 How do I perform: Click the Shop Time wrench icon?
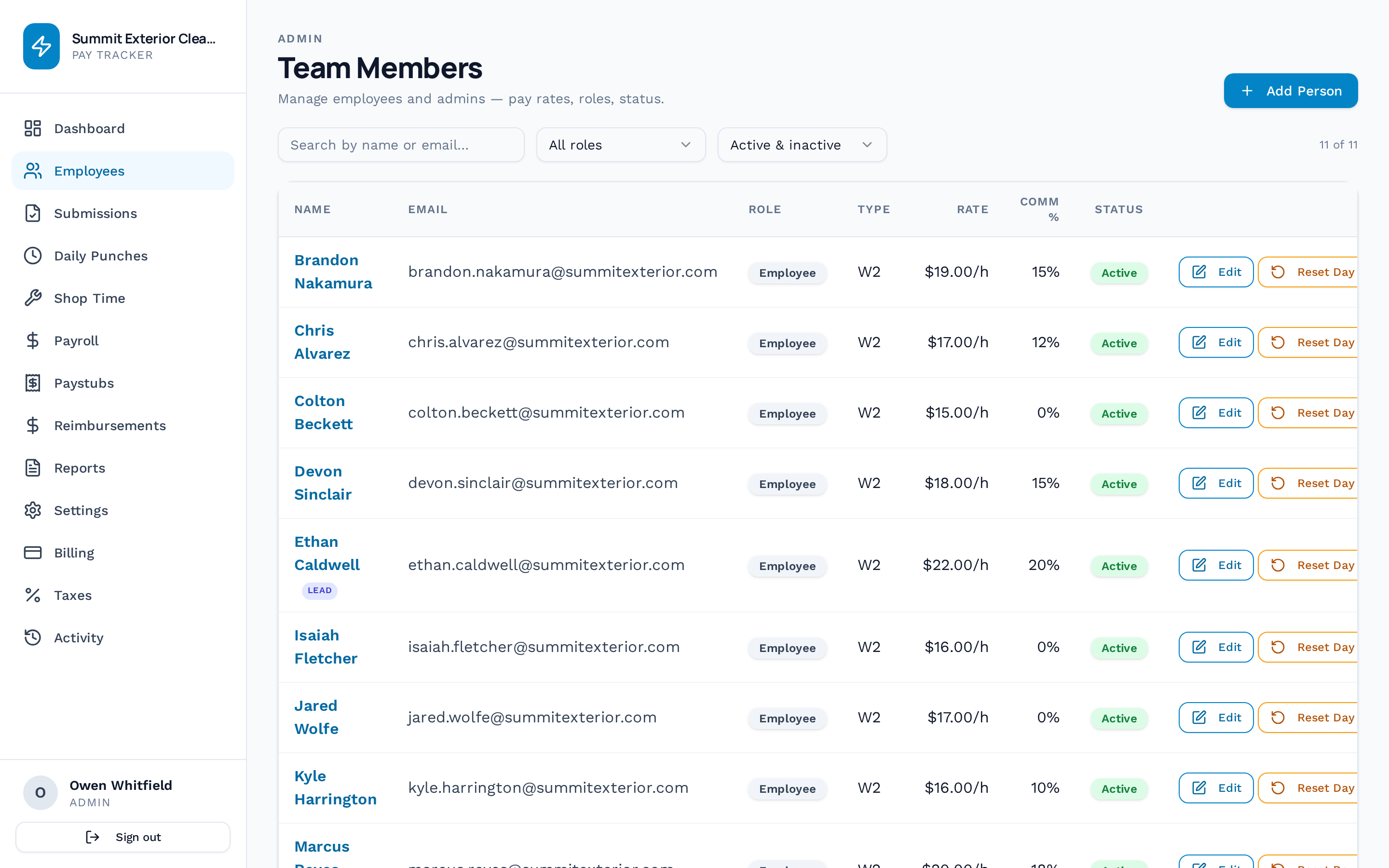[33, 298]
